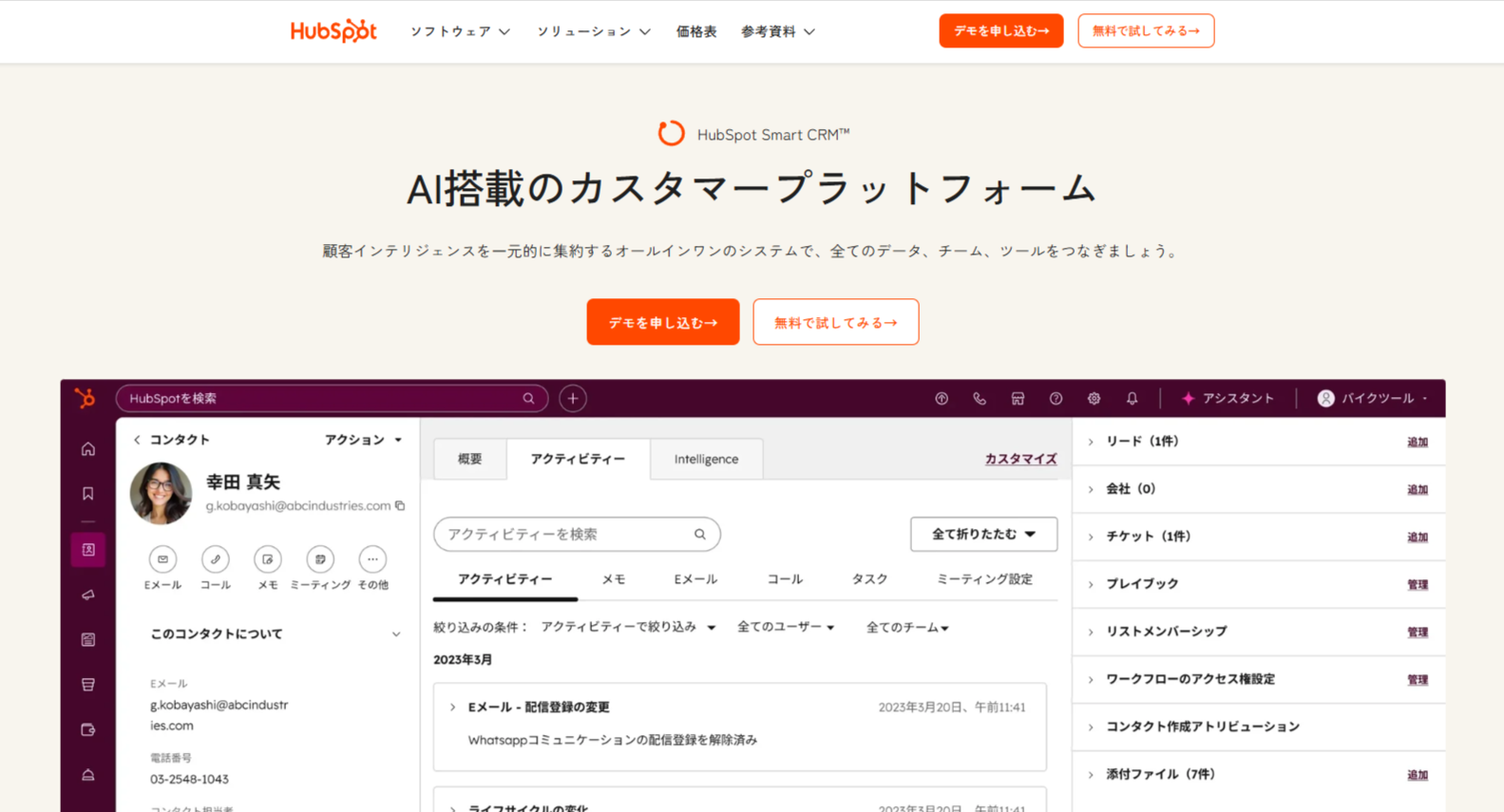
Task: Open the アシスタント AI button
Action: pos(1228,399)
